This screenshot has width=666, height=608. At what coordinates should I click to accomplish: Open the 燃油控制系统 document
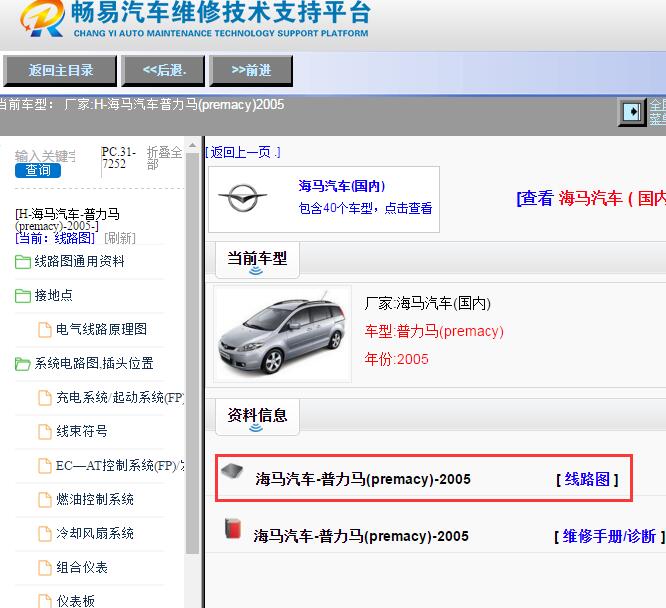(95, 499)
